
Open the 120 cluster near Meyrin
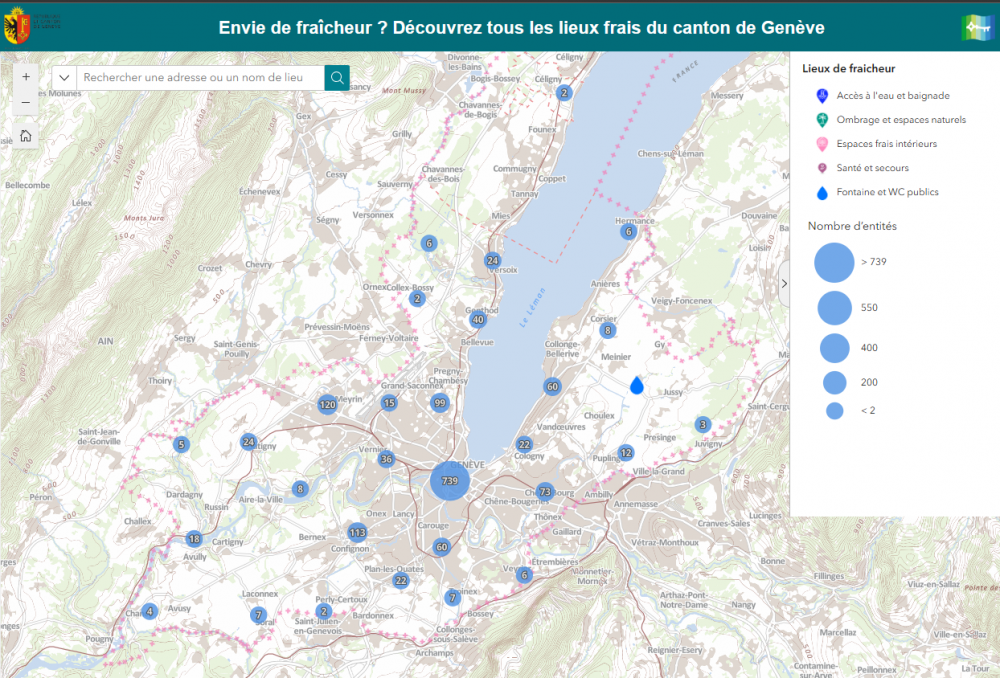coord(327,404)
